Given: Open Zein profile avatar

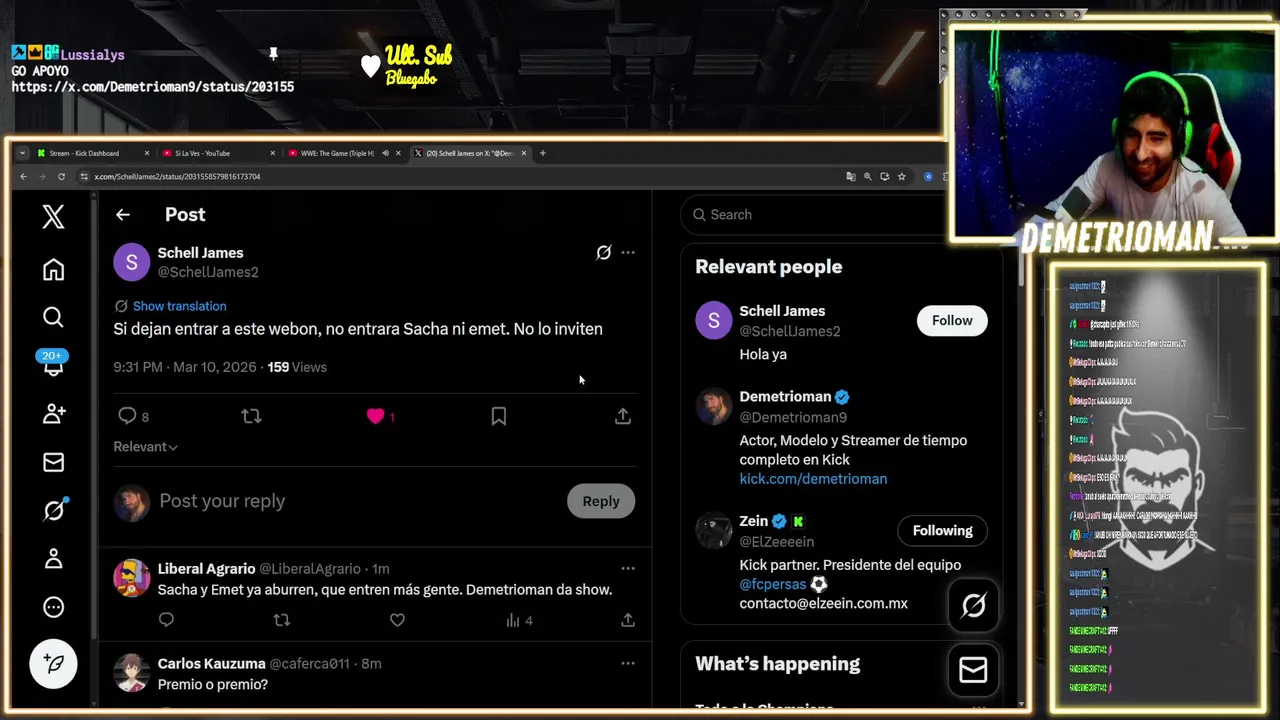Looking at the screenshot, I should 714,530.
